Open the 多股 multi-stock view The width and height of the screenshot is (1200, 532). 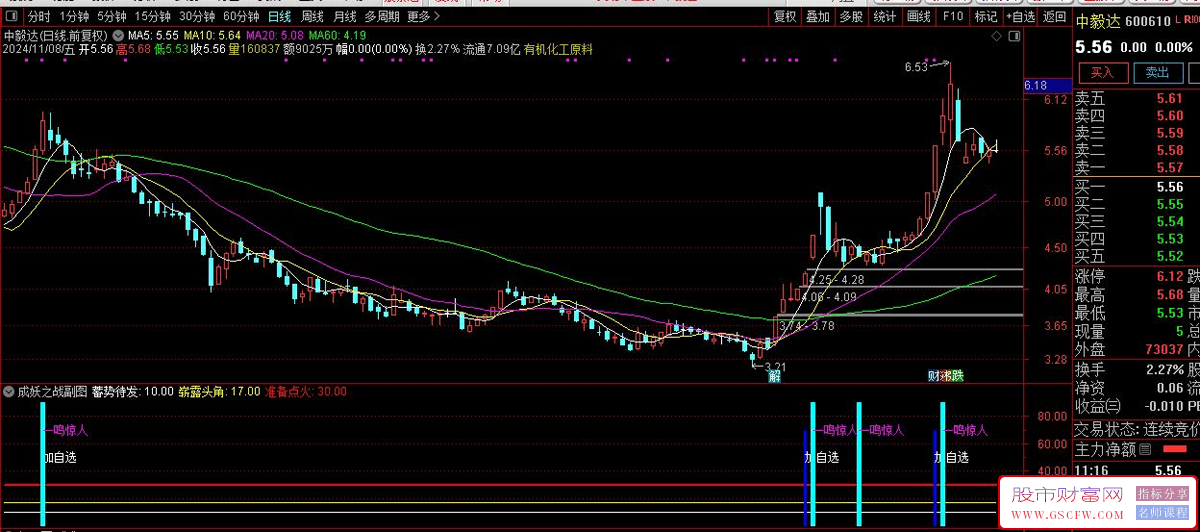851,17
